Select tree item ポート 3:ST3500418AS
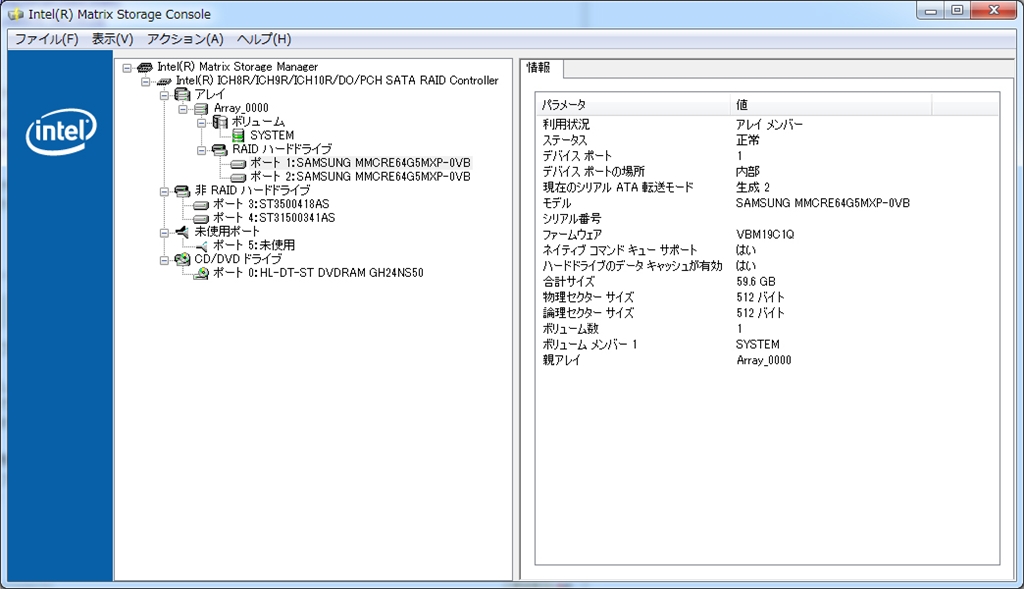This screenshot has height=589, width=1024. click(x=271, y=204)
